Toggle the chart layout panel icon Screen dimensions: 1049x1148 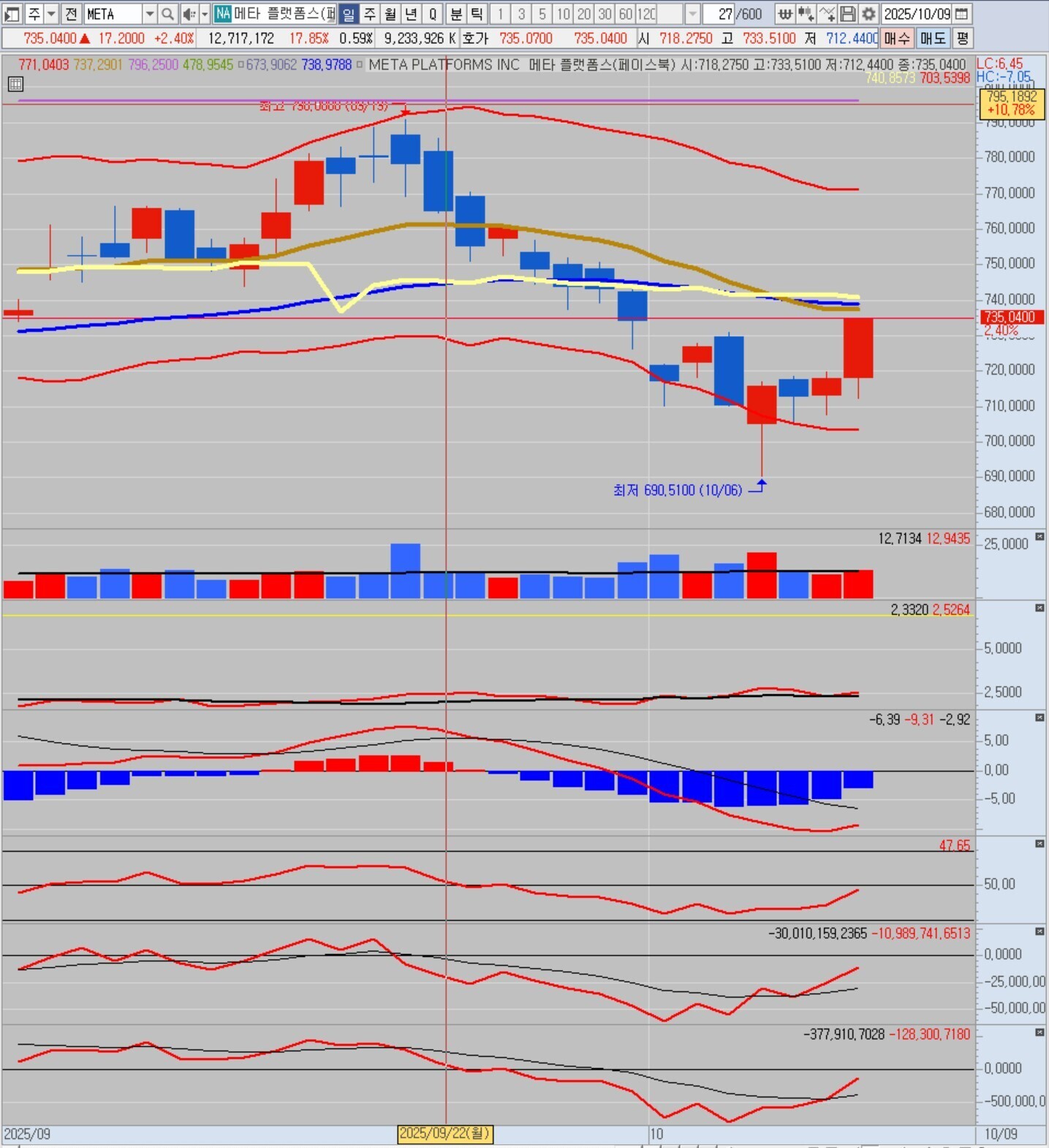point(12,14)
